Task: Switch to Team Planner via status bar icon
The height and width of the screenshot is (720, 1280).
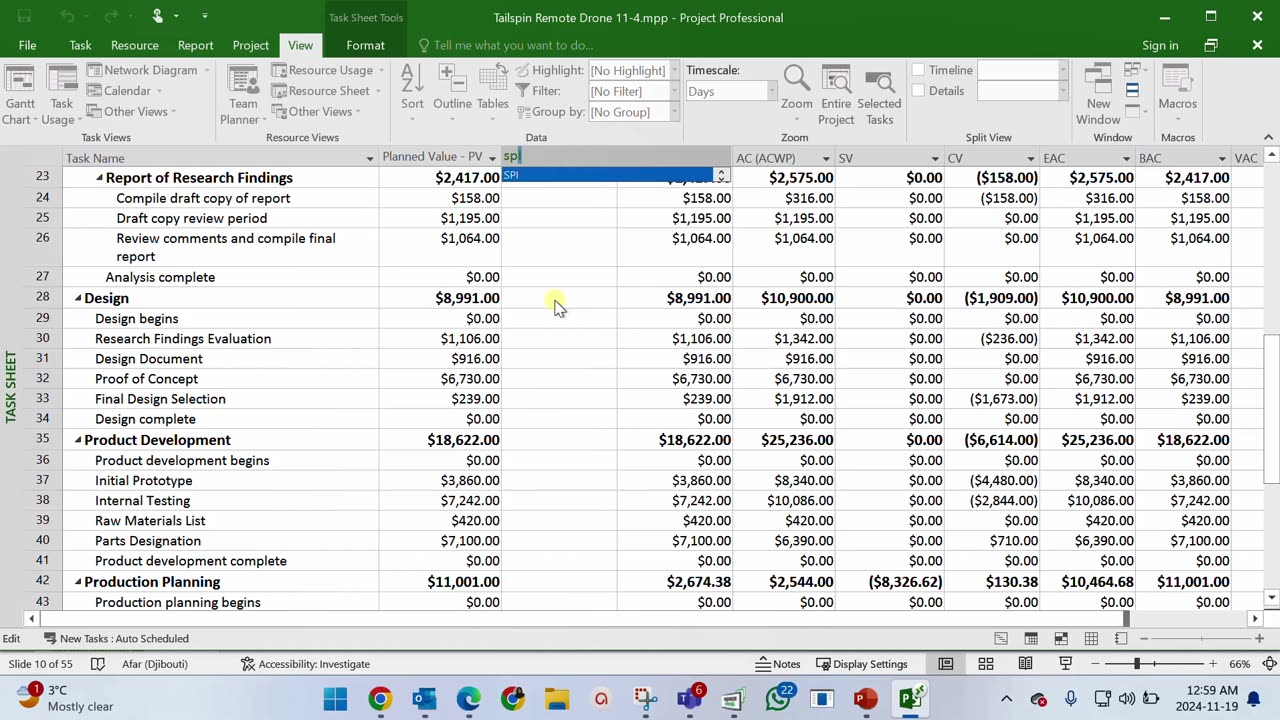Action: [1061, 638]
